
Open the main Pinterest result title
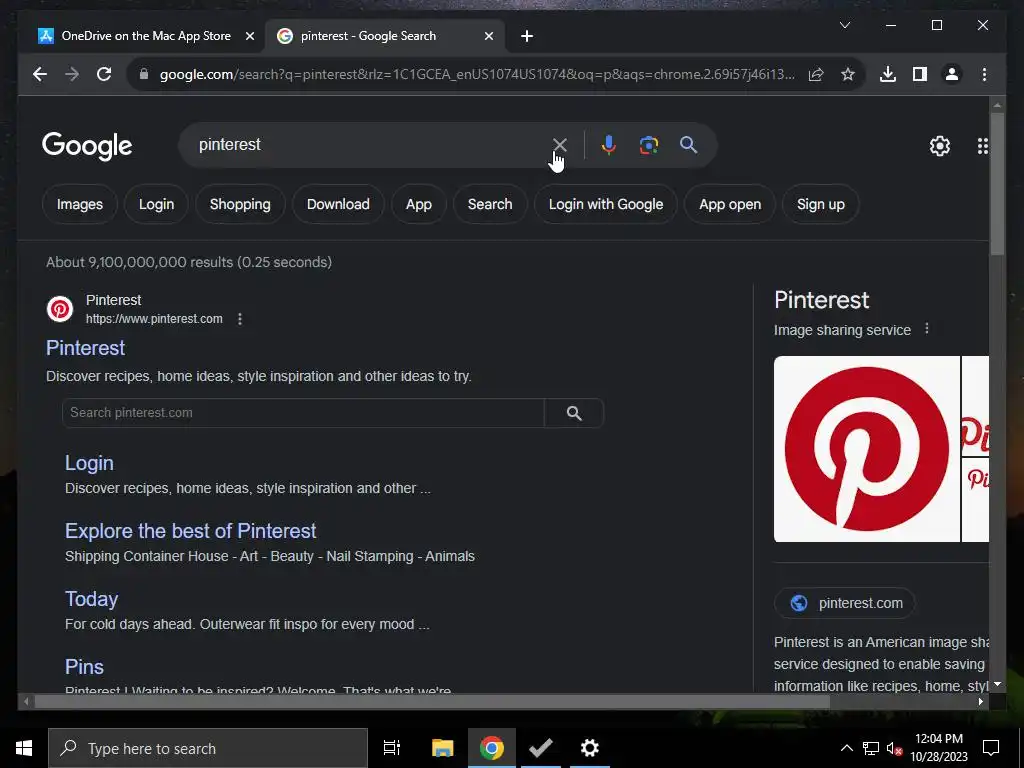tap(85, 348)
